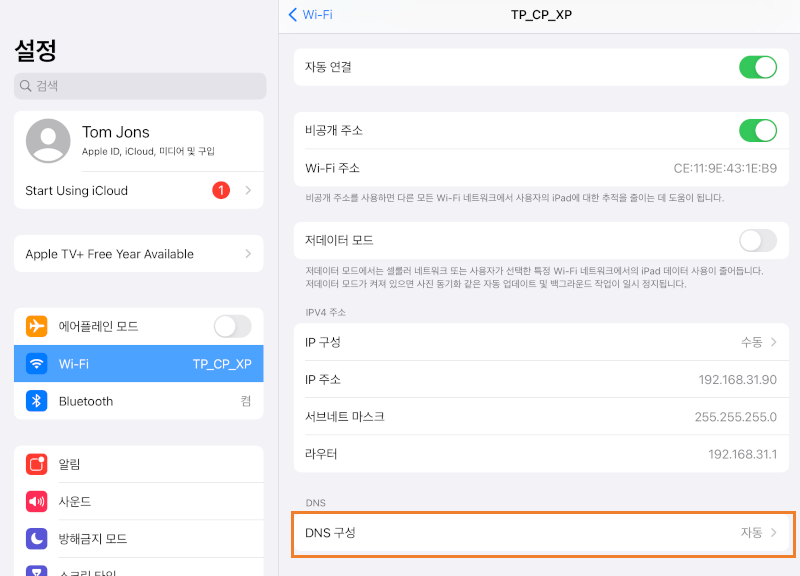This screenshot has width=800, height=576.
Task: Enable 저데이터 모드 for this network
Action: 757,240
